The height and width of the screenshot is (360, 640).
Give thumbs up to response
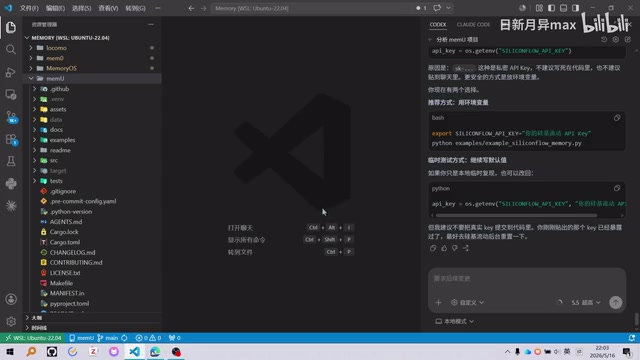(444, 248)
